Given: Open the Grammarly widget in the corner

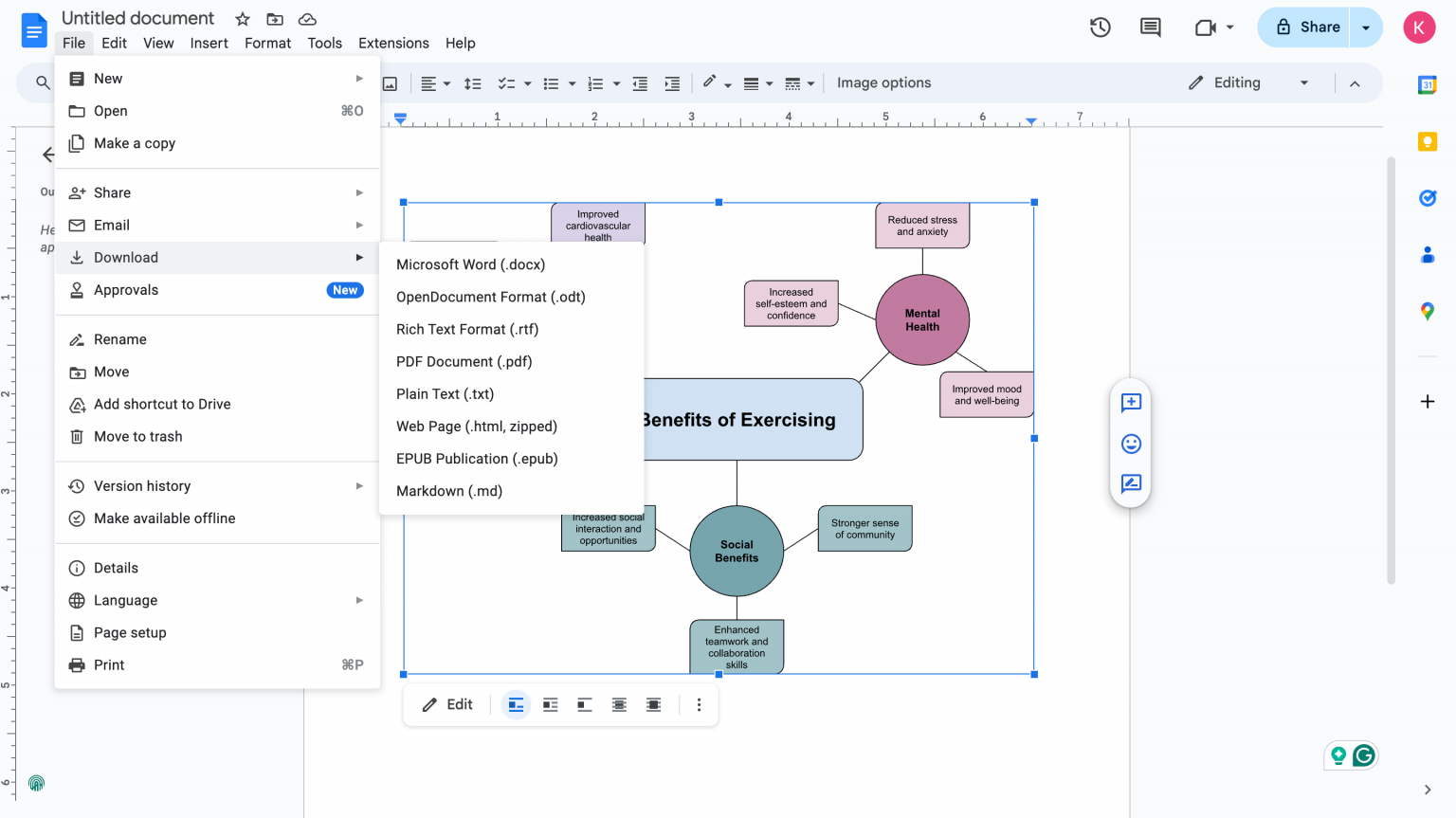Looking at the screenshot, I should [x=1363, y=755].
